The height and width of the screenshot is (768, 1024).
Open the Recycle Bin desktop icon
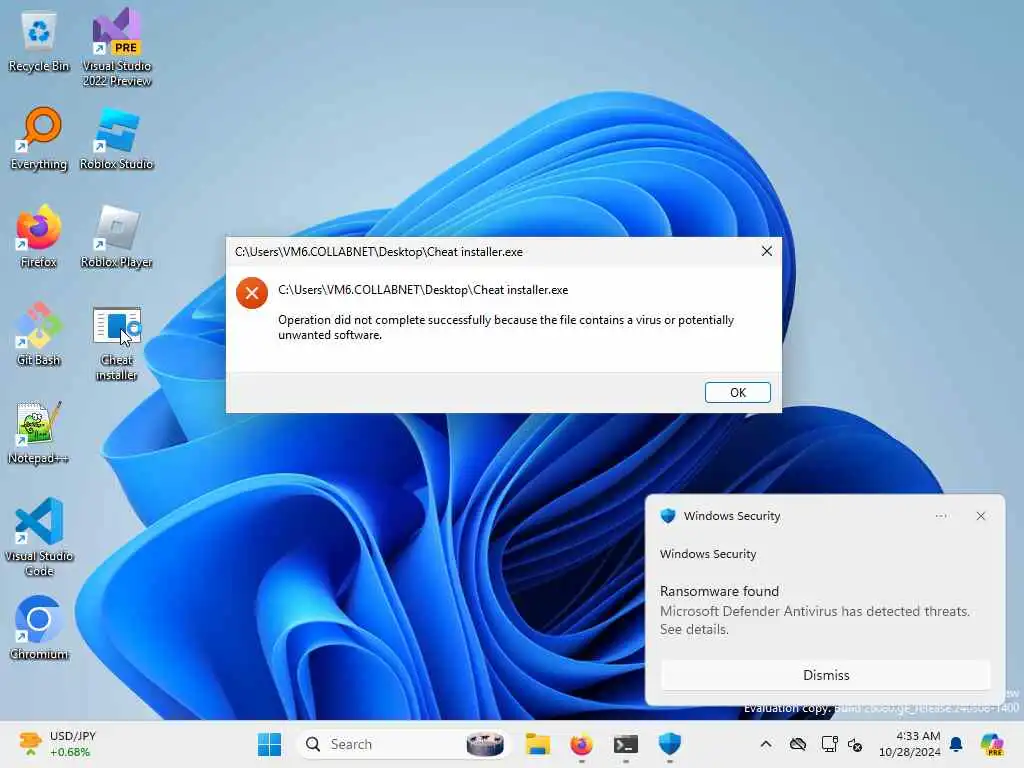[x=39, y=42]
